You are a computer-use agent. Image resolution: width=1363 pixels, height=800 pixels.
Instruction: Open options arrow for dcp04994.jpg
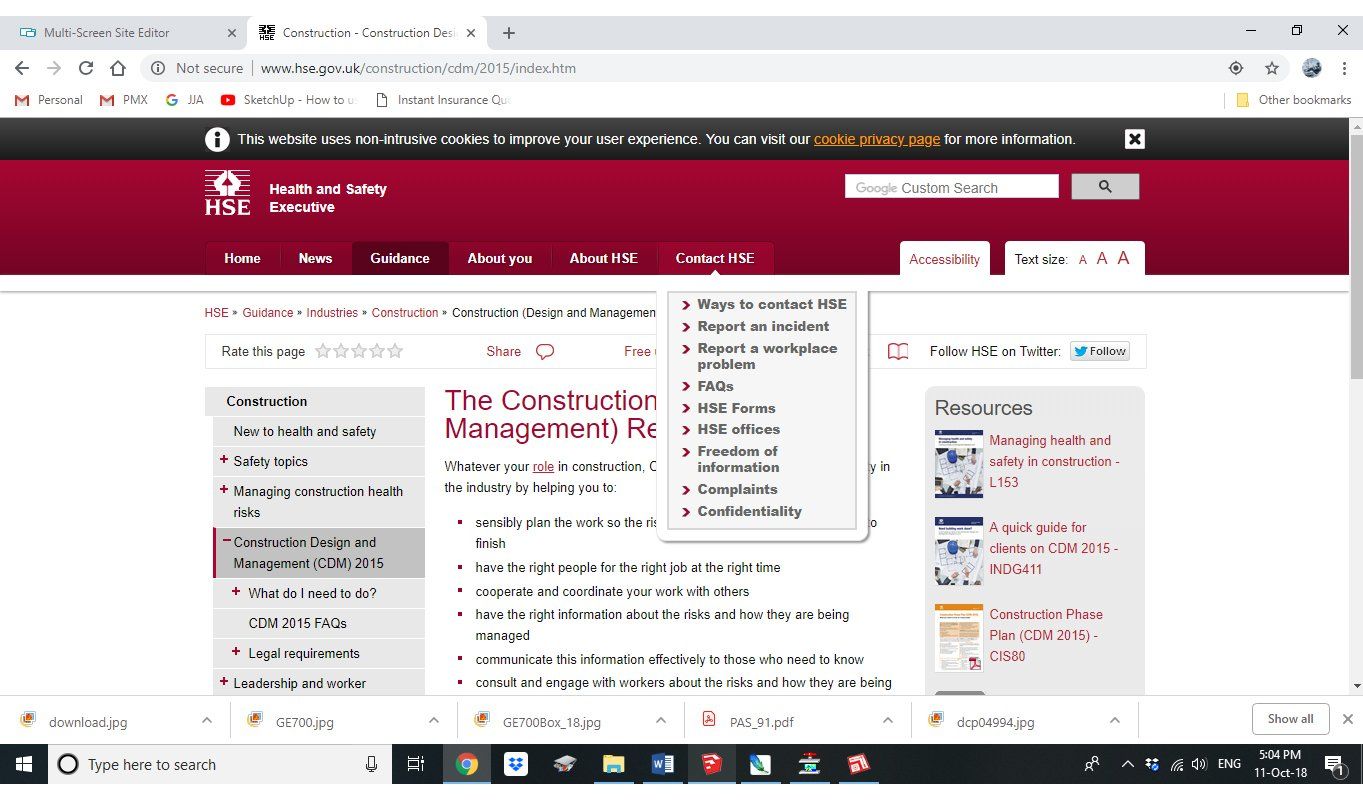click(x=1115, y=720)
